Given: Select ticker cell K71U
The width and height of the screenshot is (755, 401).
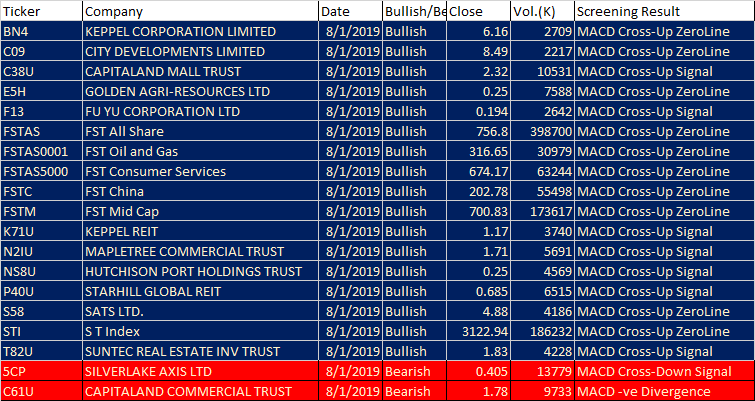Looking at the screenshot, I should coord(41,232).
